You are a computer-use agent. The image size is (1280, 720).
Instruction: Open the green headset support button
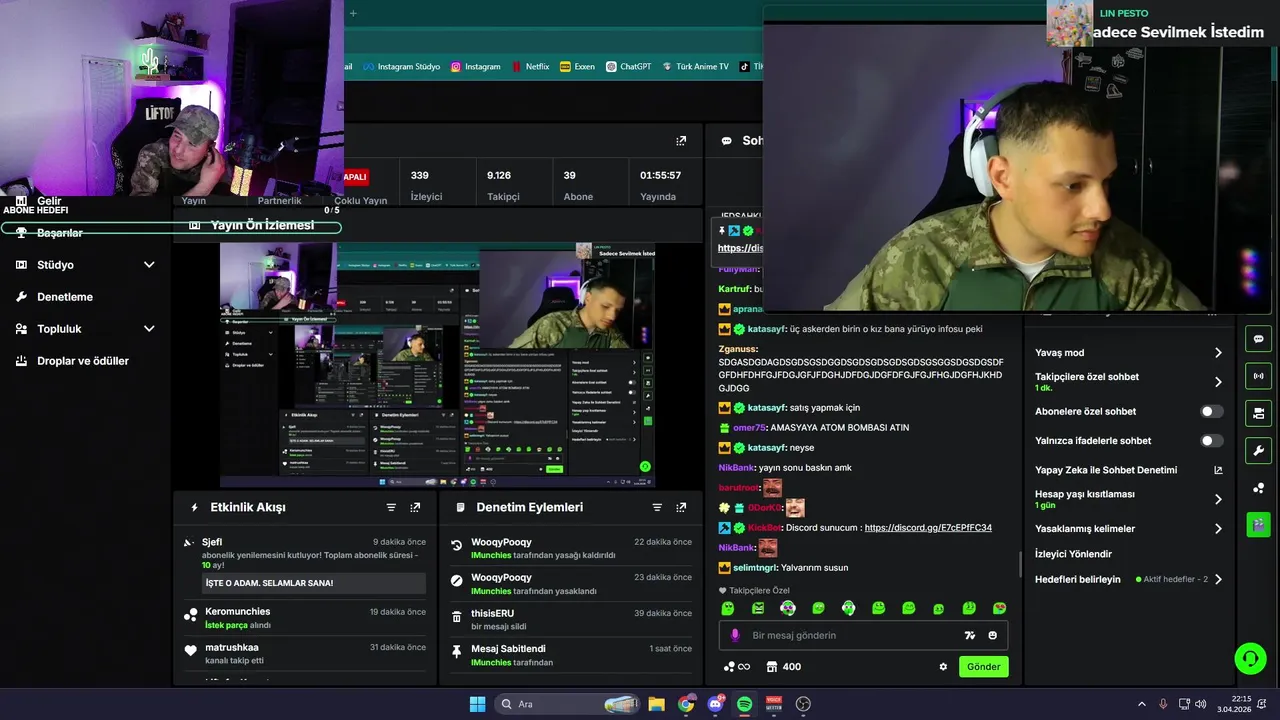point(1250,658)
